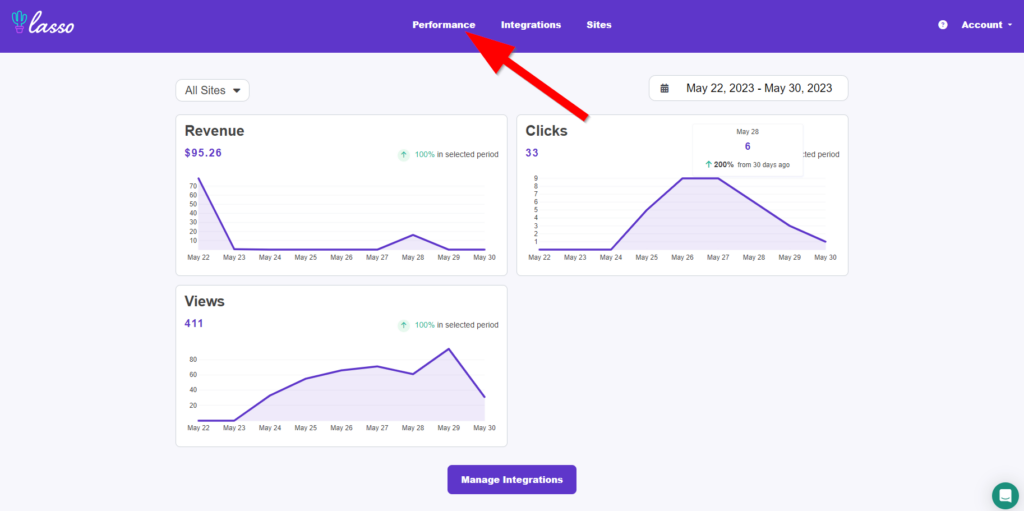Click the May 29 peak on Views chart

[x=449, y=349]
